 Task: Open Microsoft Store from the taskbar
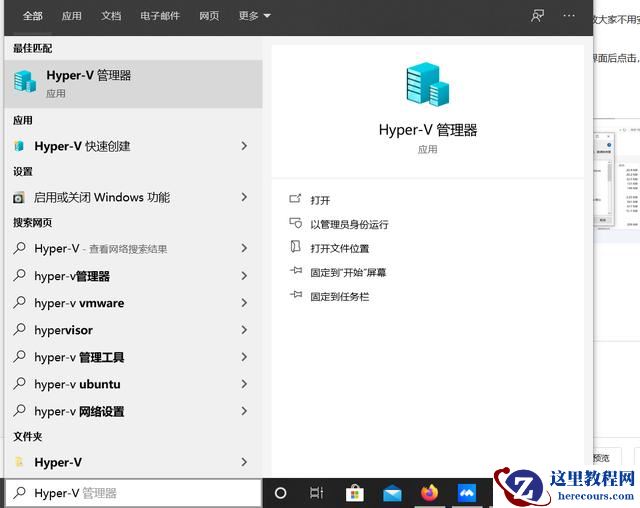click(355, 493)
